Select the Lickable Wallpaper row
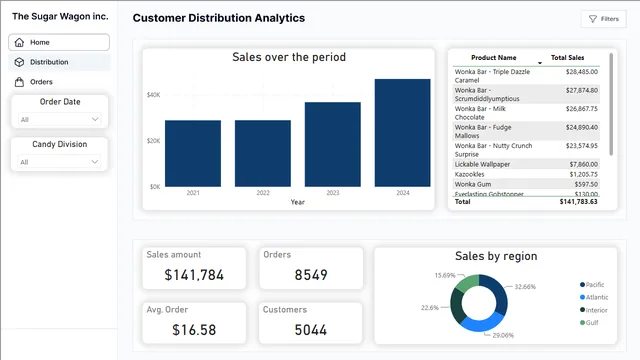The image size is (640, 360). tap(526, 164)
